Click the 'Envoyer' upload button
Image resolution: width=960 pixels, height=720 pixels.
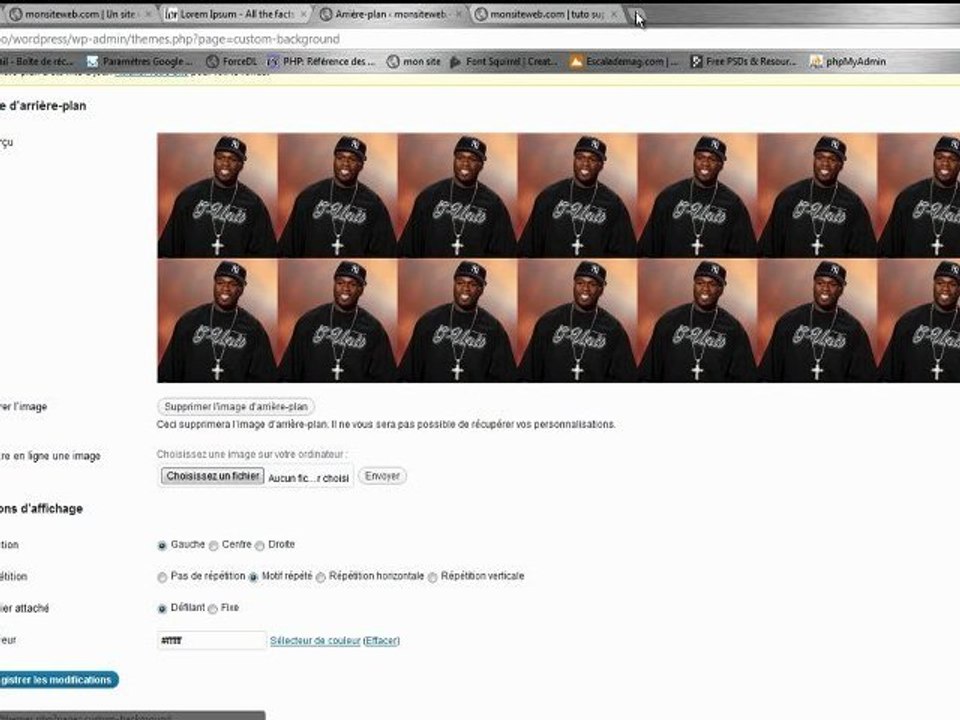(x=382, y=476)
